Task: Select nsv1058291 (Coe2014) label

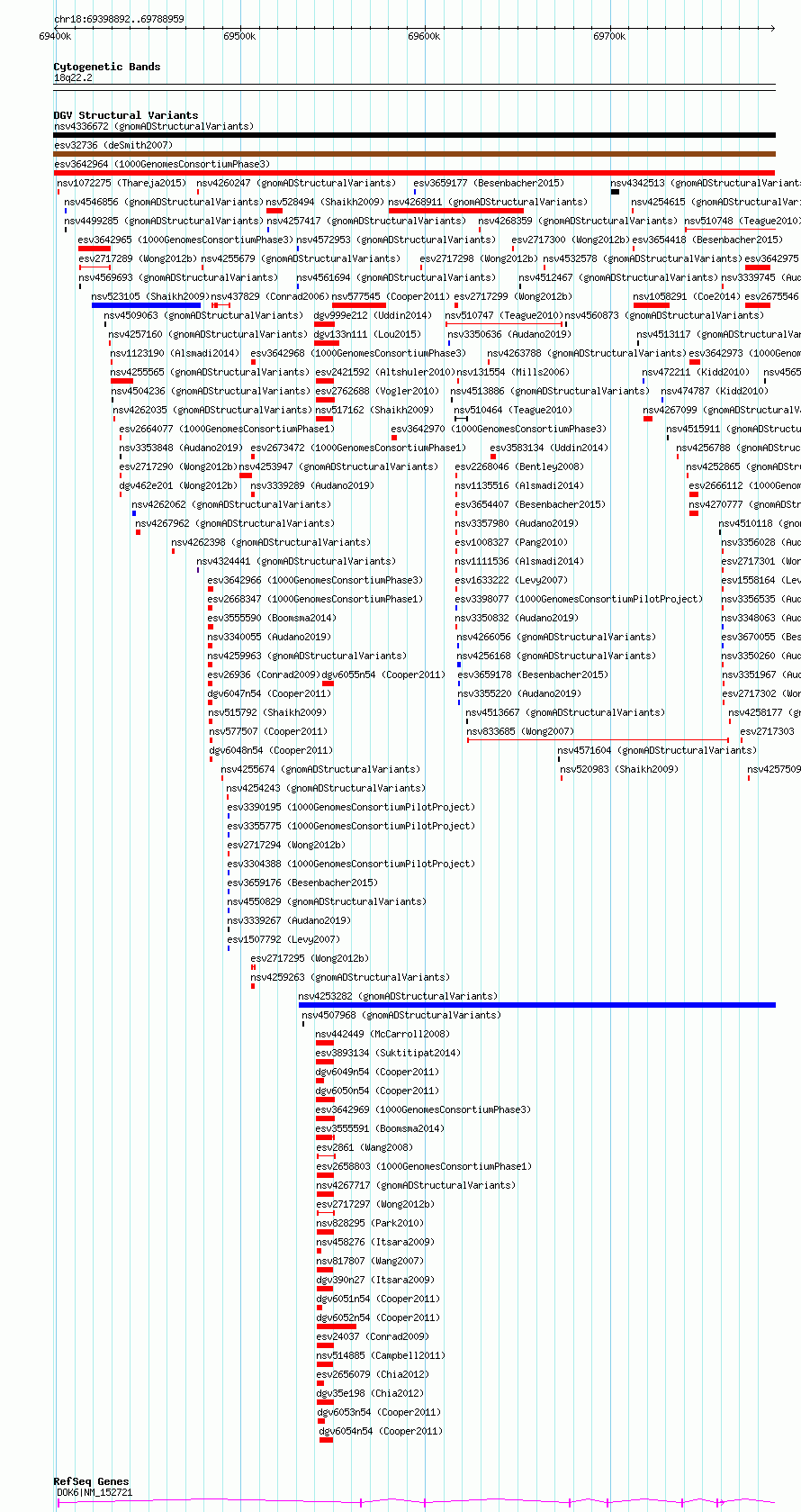Action: tap(687, 296)
